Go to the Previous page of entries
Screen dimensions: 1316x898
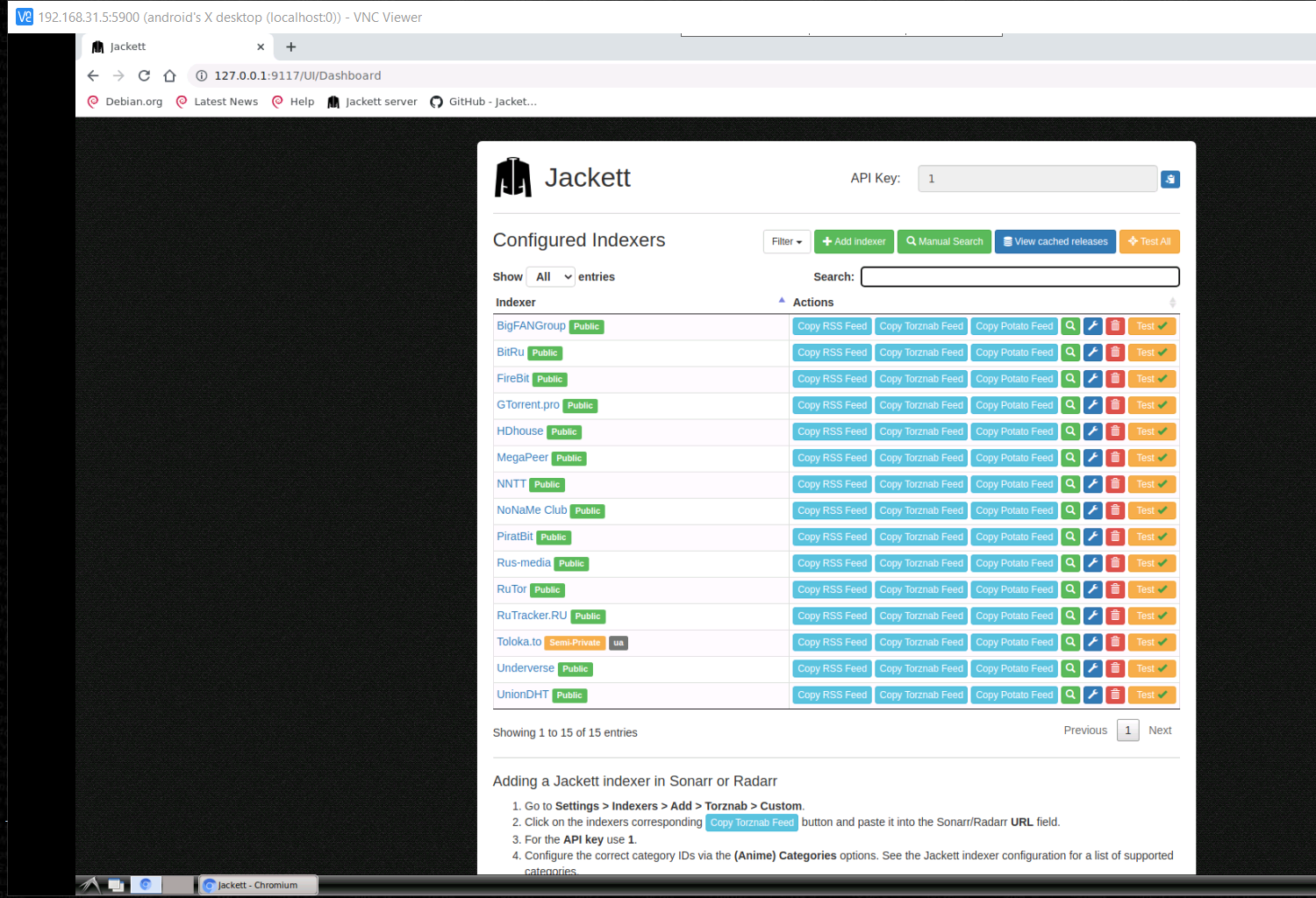click(1085, 731)
